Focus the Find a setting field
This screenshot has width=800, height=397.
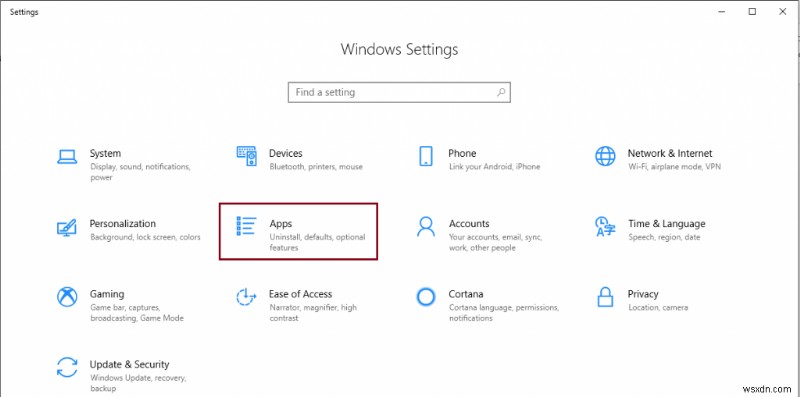point(399,92)
